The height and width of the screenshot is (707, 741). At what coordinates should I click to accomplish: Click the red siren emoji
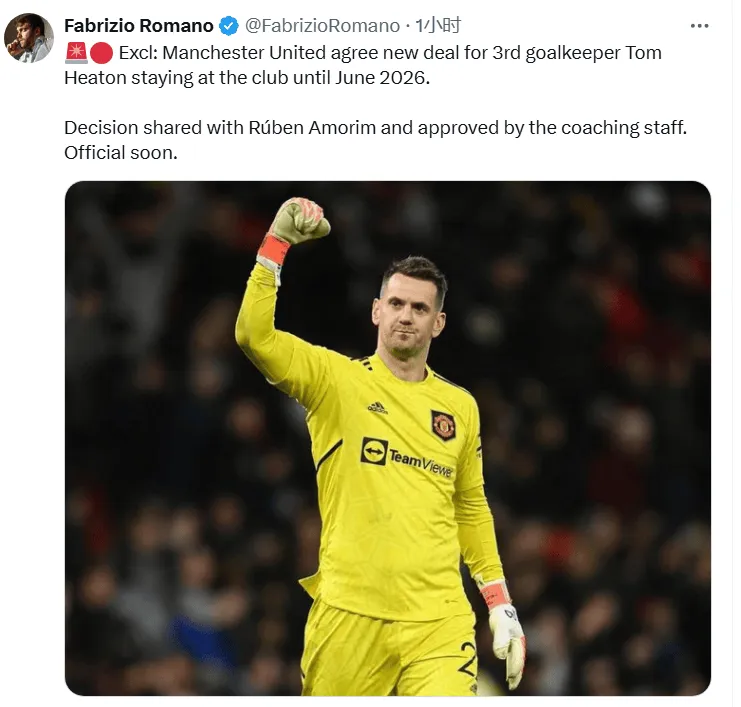tap(76, 53)
